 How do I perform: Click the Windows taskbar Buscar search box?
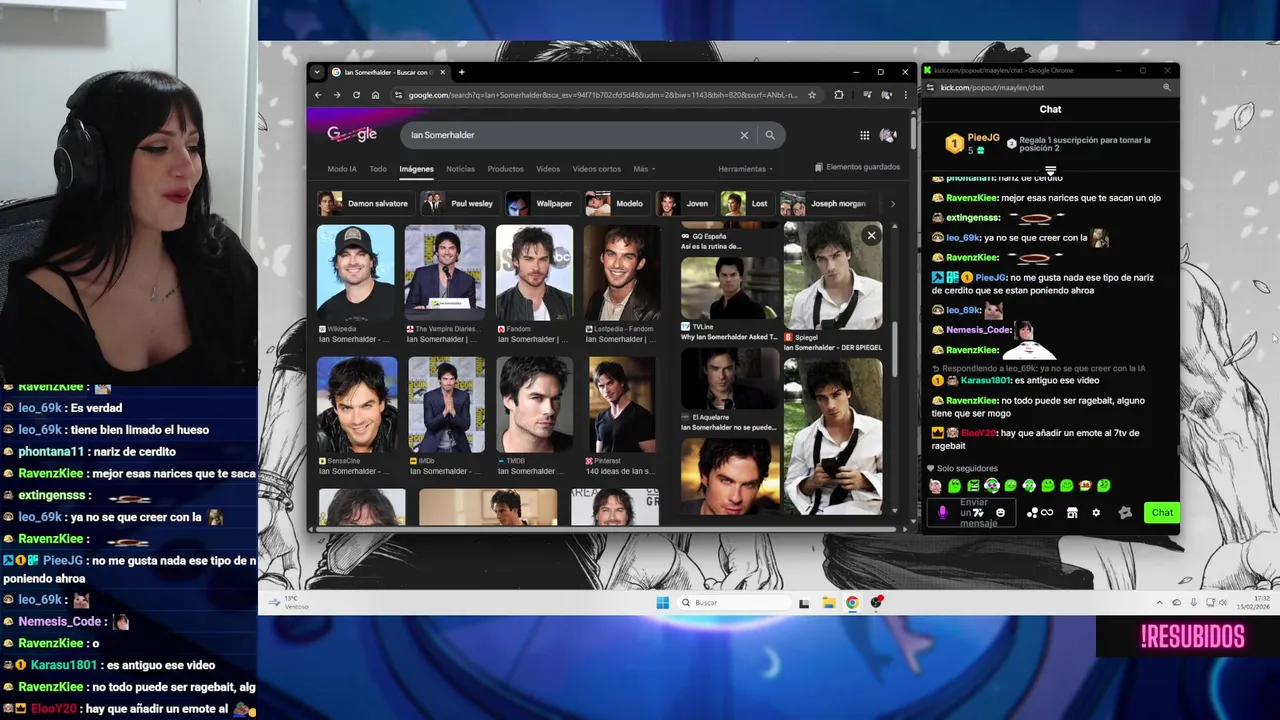pos(735,603)
